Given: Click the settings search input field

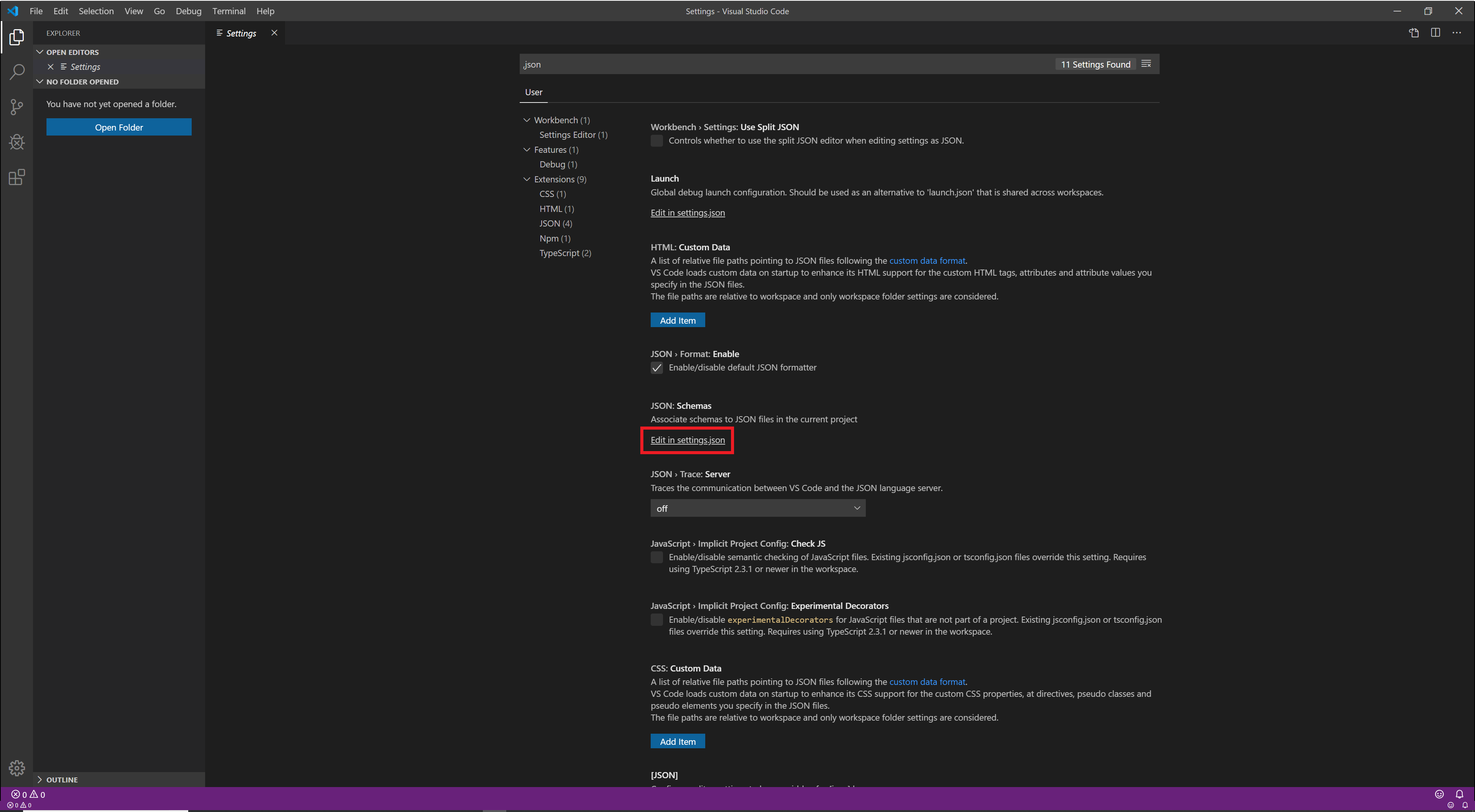Looking at the screenshot, I should 784,64.
